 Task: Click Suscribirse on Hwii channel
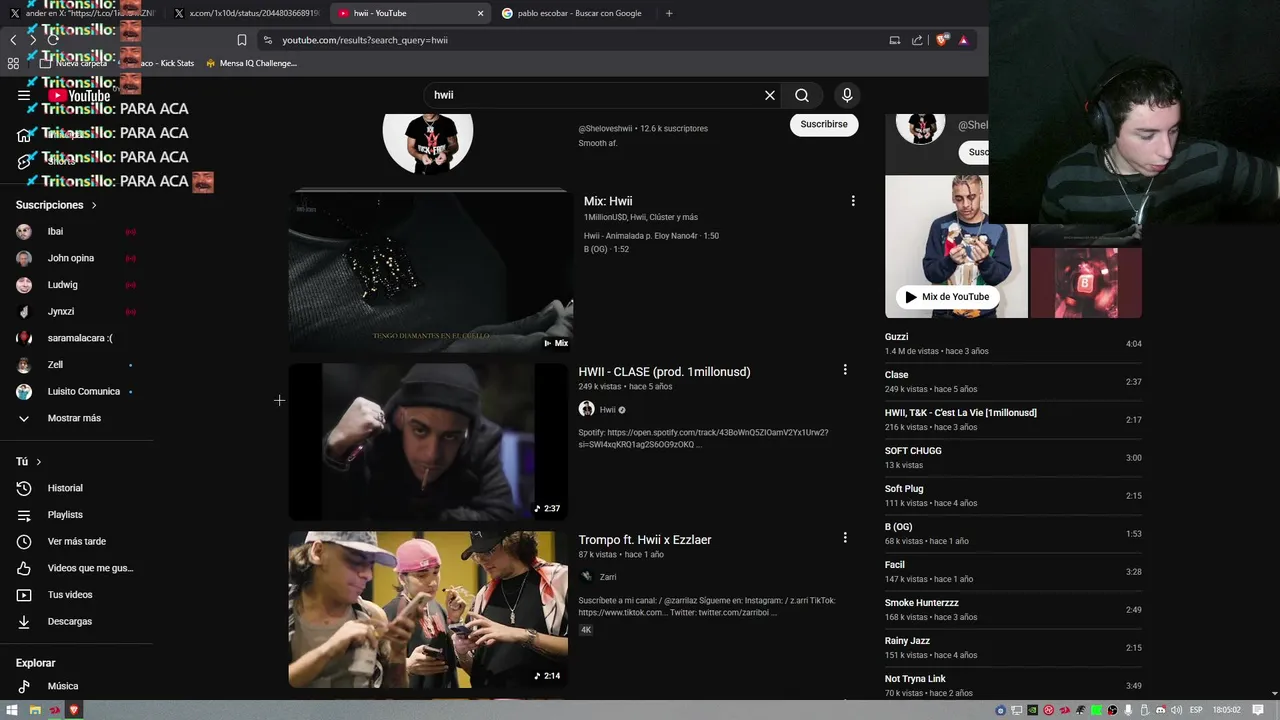coord(824,124)
